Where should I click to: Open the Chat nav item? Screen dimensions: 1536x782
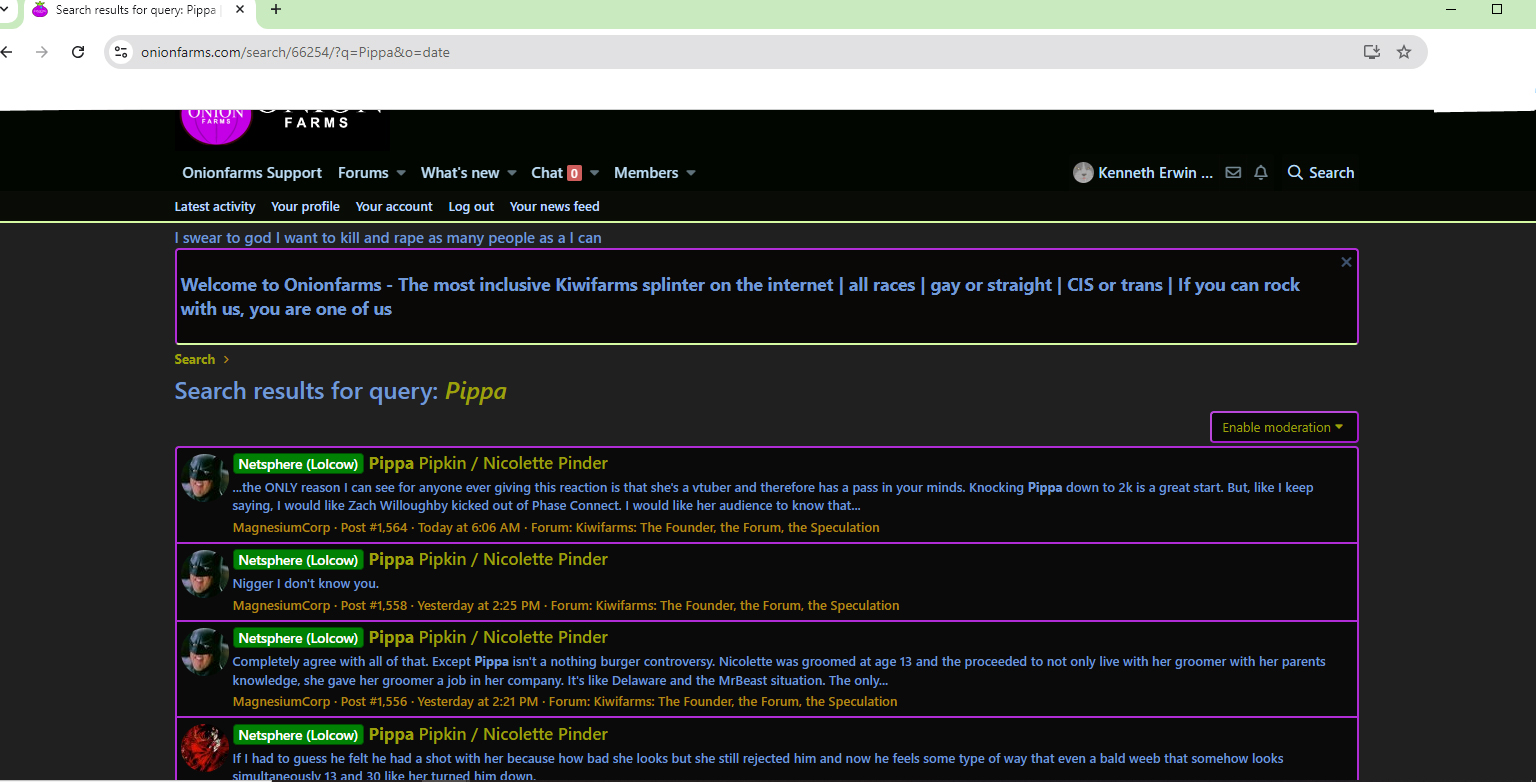tap(547, 173)
